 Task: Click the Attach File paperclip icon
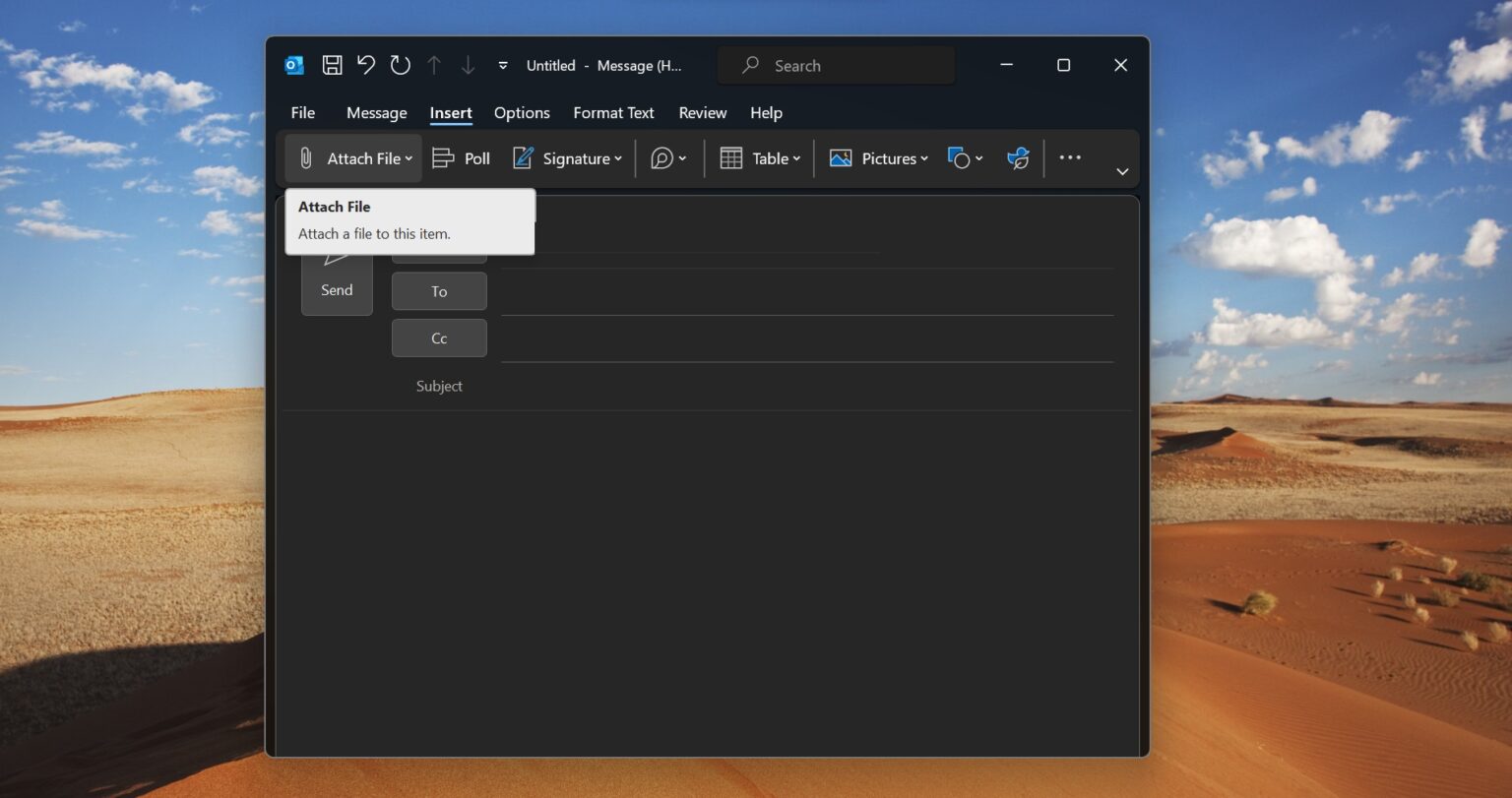click(305, 157)
